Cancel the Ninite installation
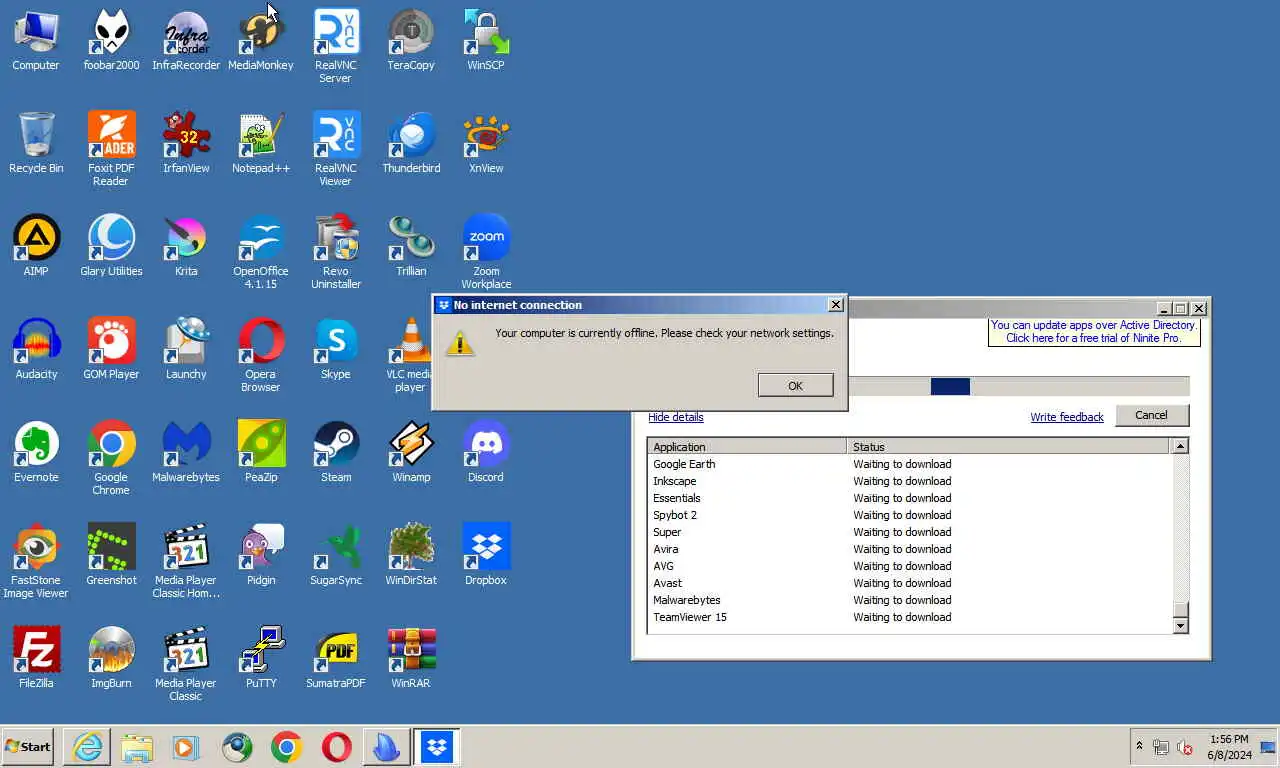1280x768 pixels. pos(1151,415)
